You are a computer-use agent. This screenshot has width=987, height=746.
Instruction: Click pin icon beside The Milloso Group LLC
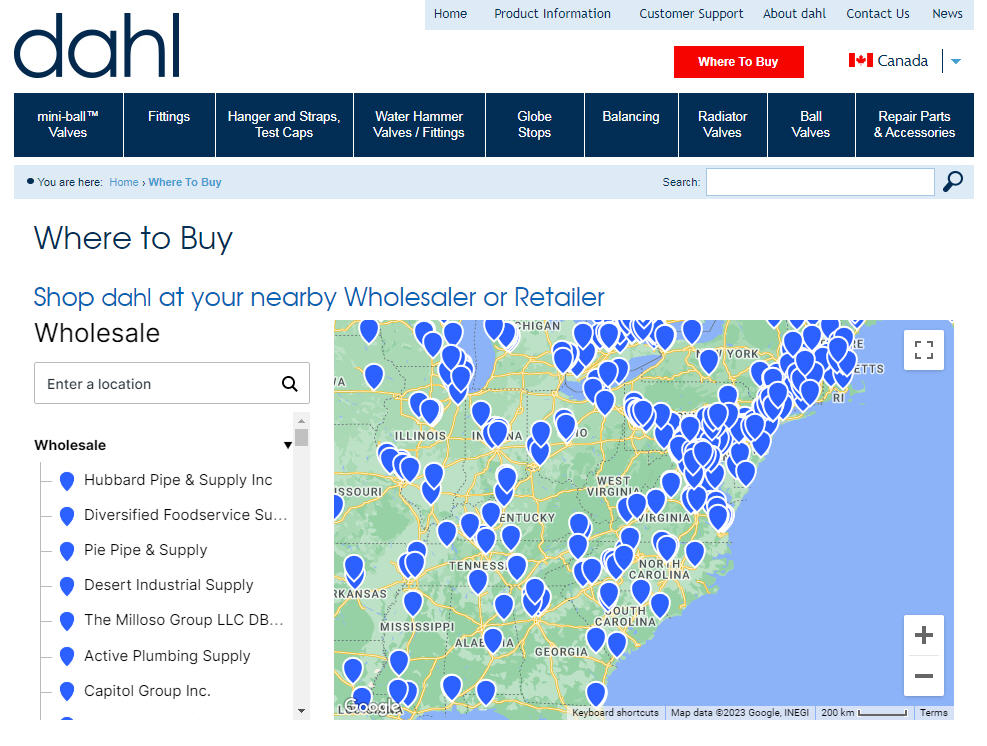pyautogui.click(x=67, y=621)
